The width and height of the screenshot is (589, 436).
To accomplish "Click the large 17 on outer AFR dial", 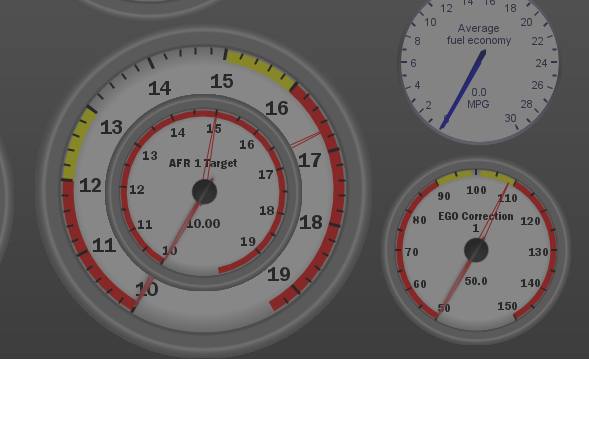I will pos(310,160).
